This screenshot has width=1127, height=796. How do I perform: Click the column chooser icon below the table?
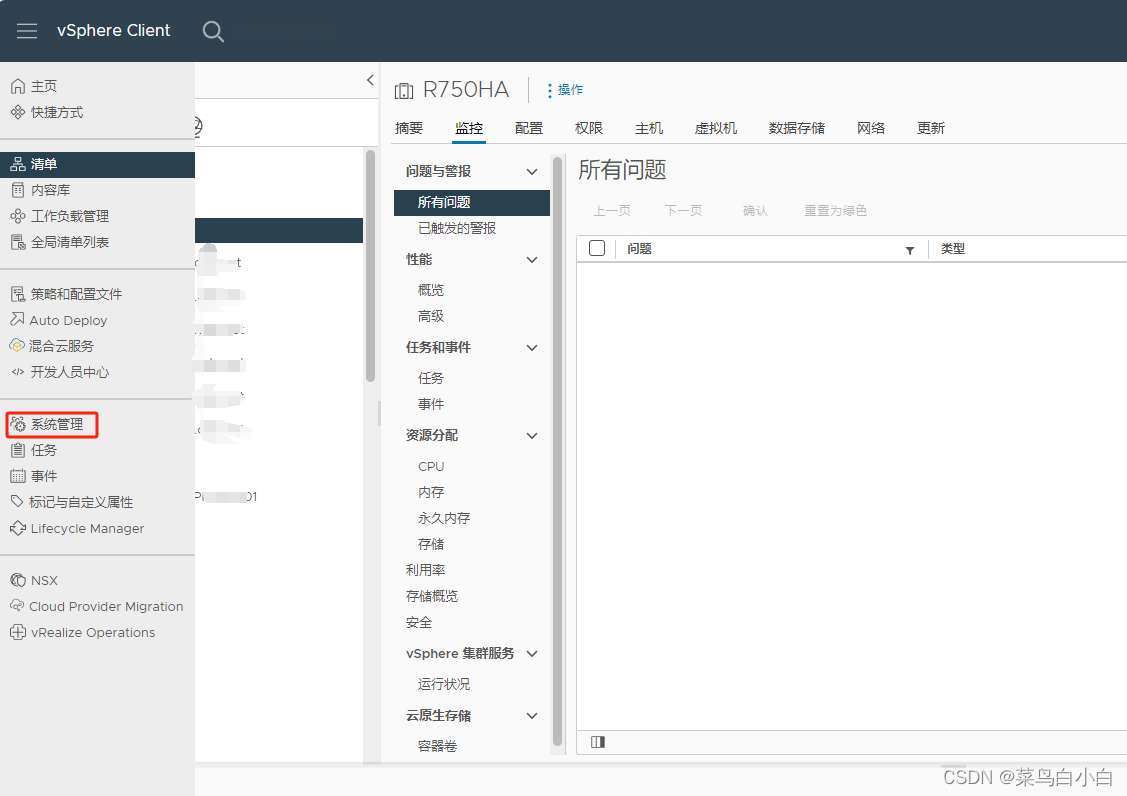point(598,742)
